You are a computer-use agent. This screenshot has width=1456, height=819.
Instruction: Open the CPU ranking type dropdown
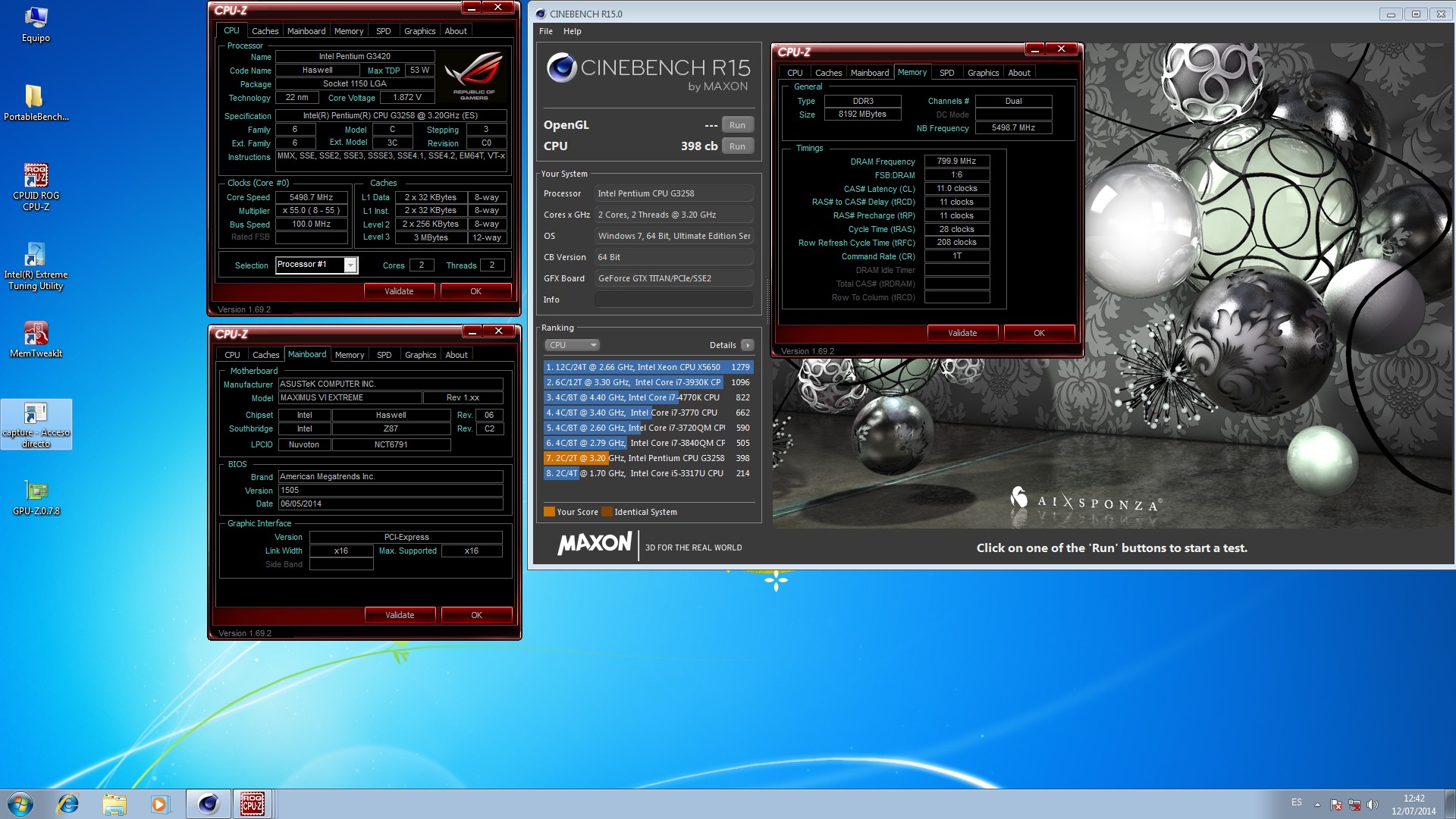(572, 345)
